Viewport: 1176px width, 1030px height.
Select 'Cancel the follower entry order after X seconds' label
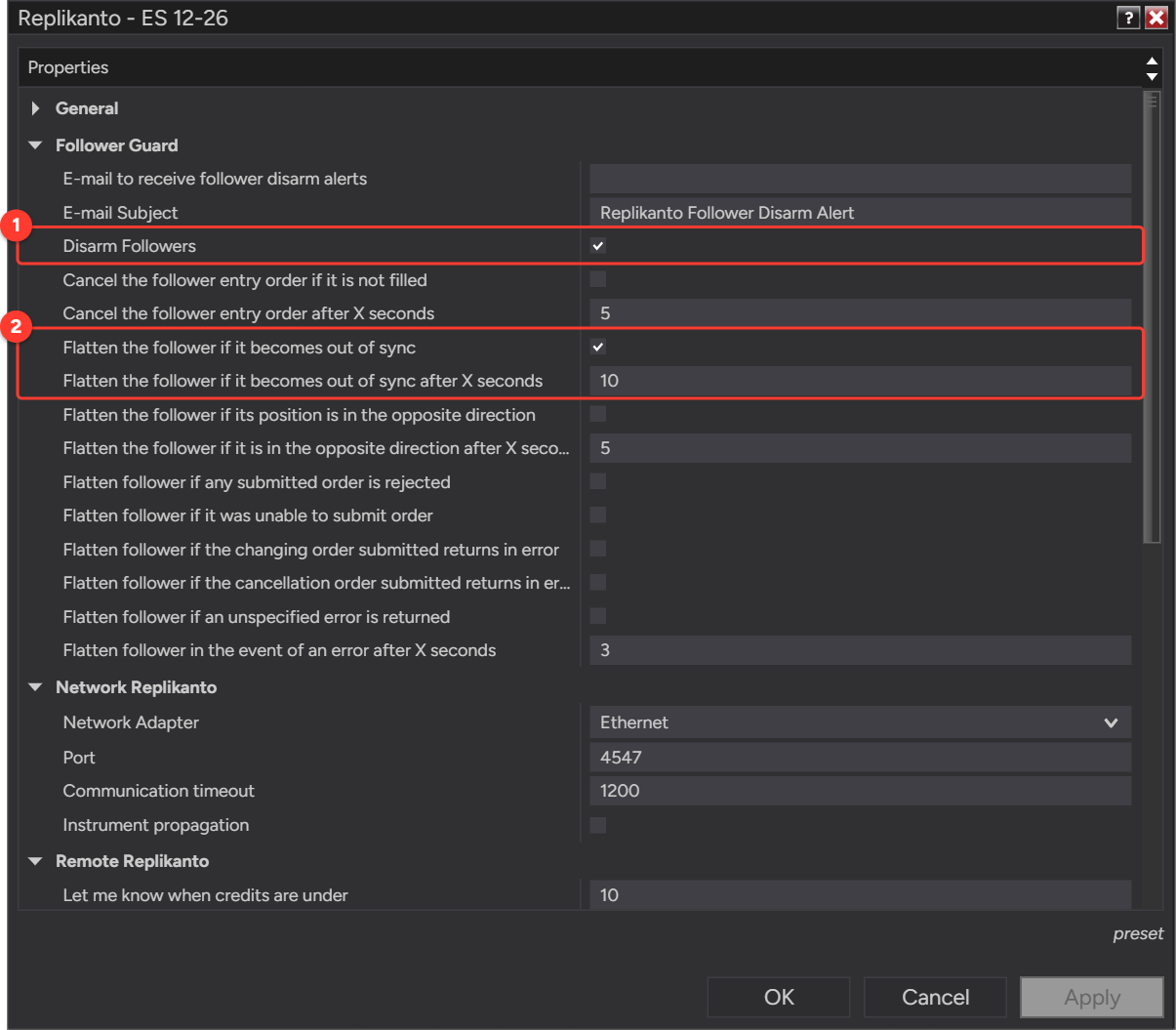click(x=249, y=313)
